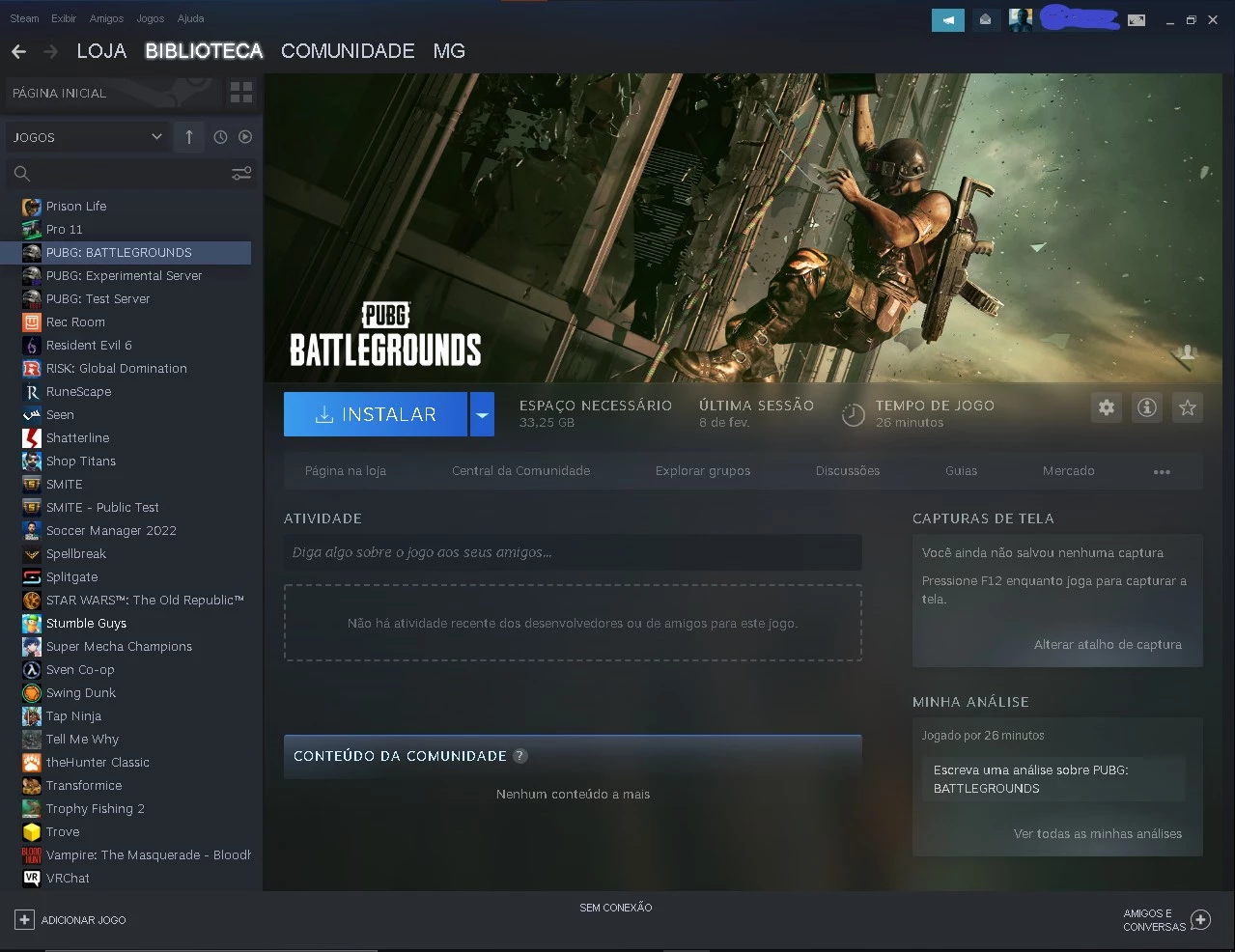Open the inbox envelope icon
The image size is (1235, 952).
[x=985, y=19]
